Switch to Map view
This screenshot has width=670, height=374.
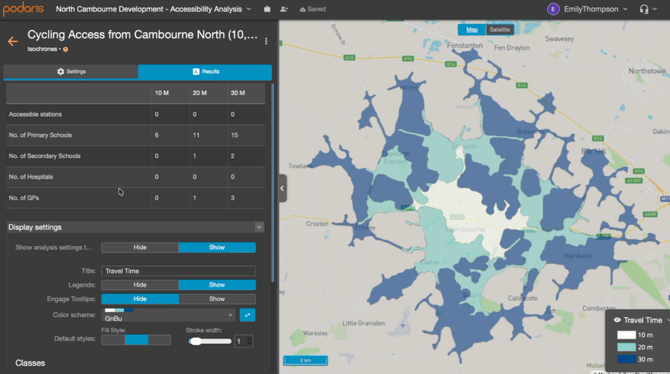pos(472,29)
